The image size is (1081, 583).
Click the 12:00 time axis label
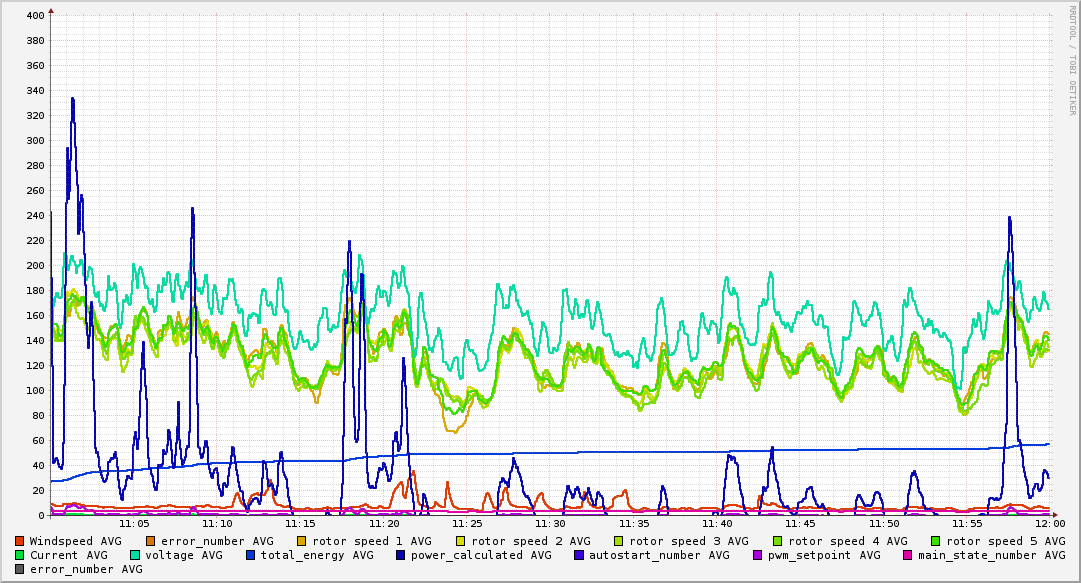pos(1050,524)
